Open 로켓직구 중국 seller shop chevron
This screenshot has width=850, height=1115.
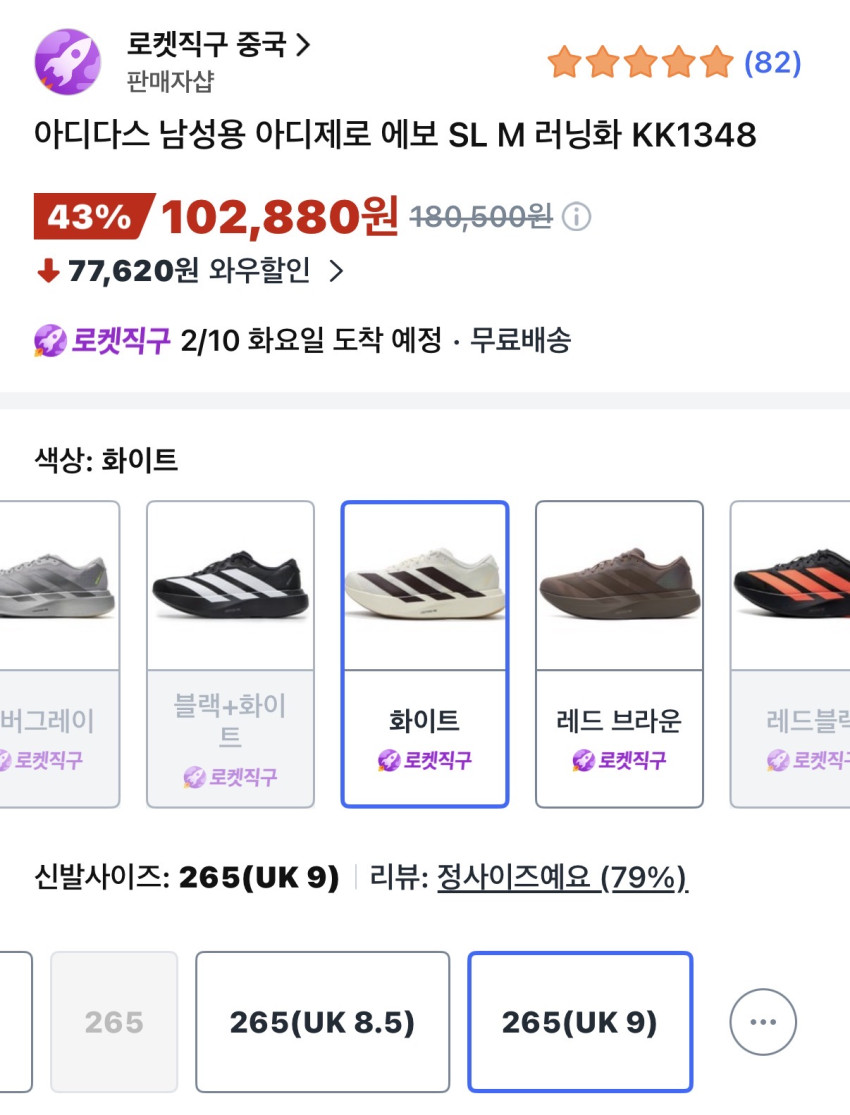coord(303,44)
